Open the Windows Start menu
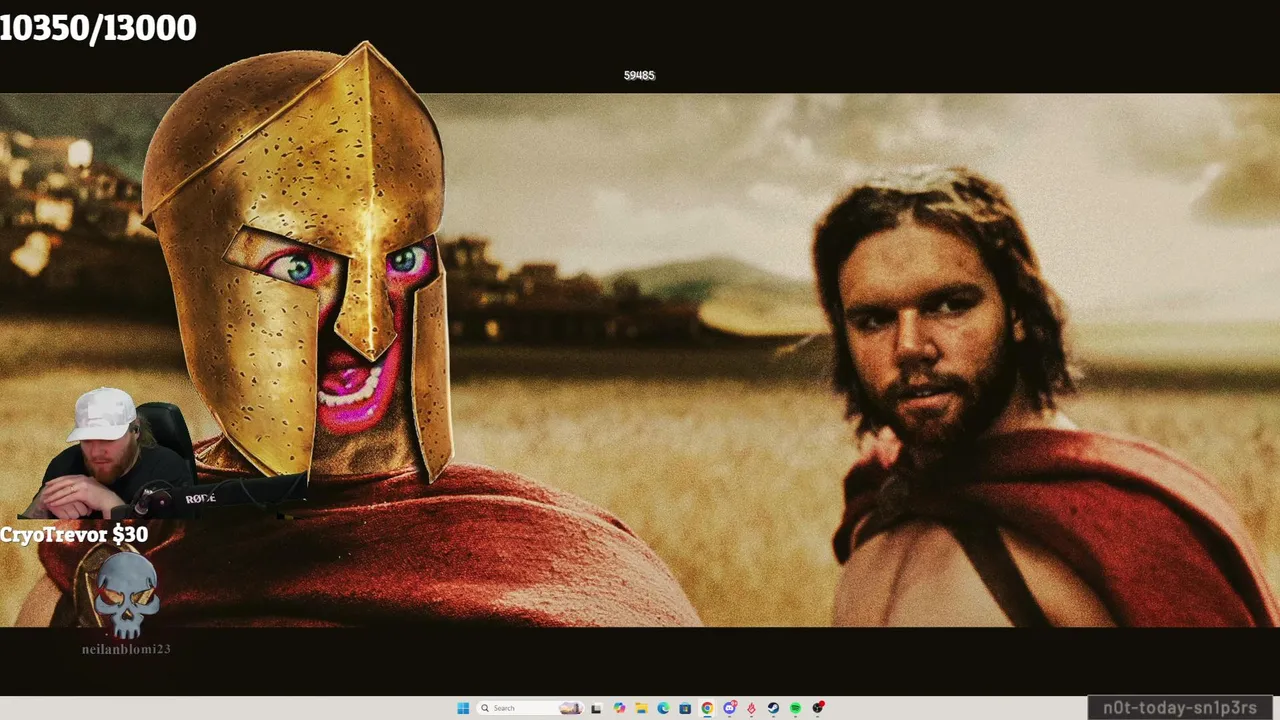The image size is (1280, 720). coord(463,708)
